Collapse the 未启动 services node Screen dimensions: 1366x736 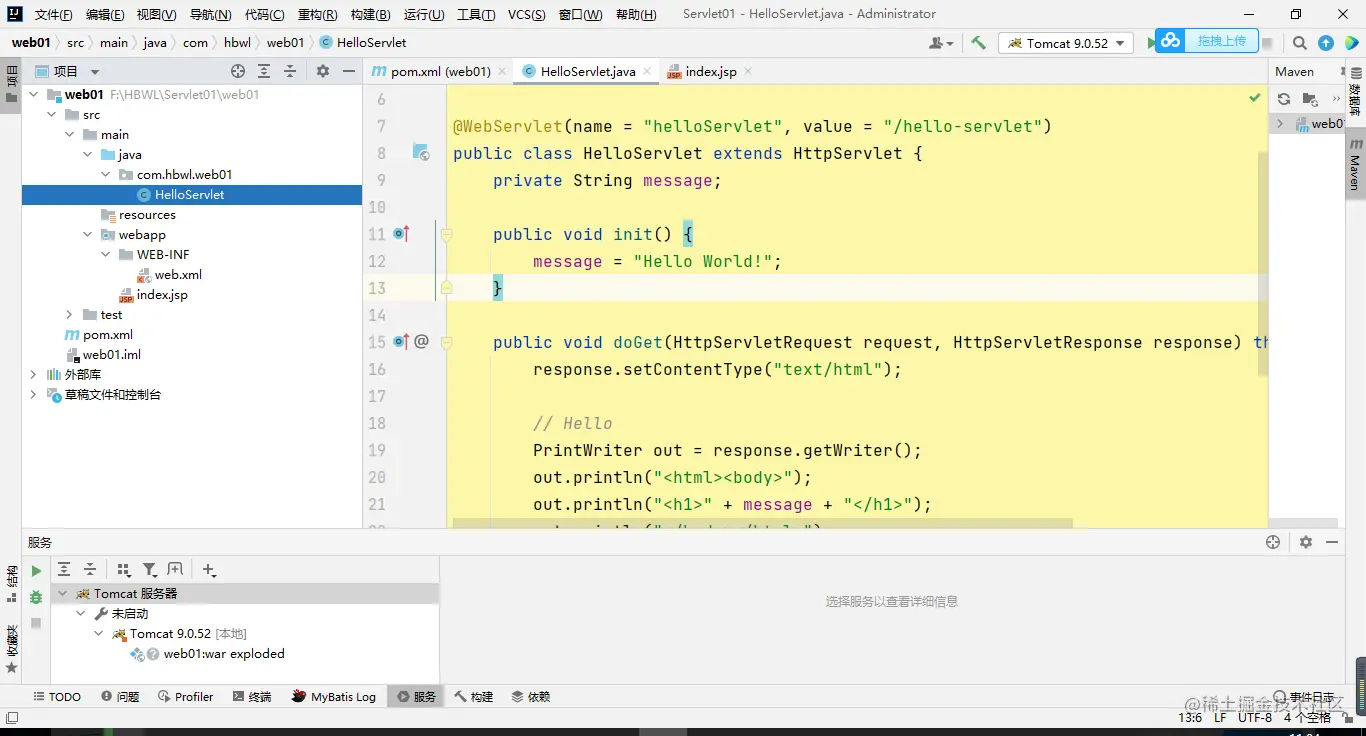[x=81, y=614]
